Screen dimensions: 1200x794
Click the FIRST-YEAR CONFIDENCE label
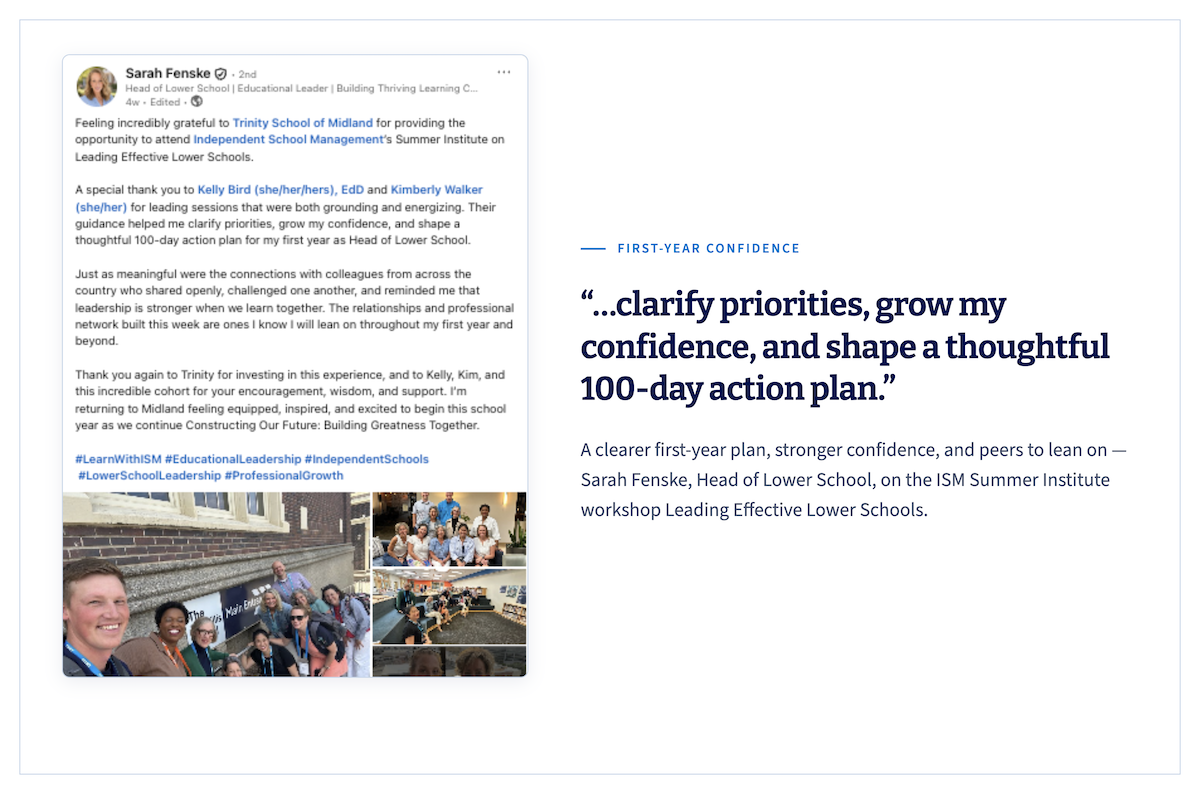pyautogui.click(x=708, y=248)
